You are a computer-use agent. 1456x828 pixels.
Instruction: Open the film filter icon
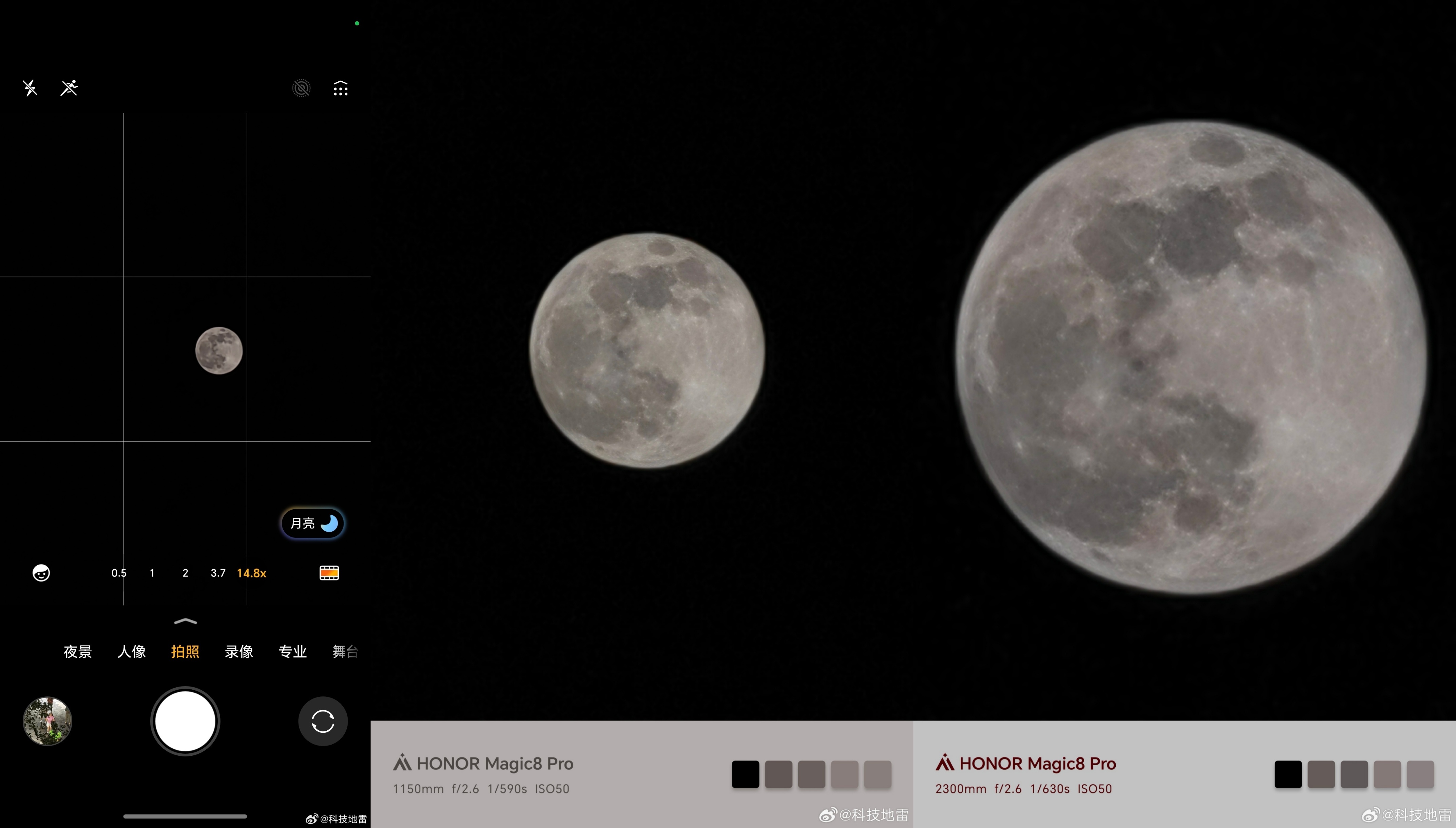pyautogui.click(x=329, y=573)
